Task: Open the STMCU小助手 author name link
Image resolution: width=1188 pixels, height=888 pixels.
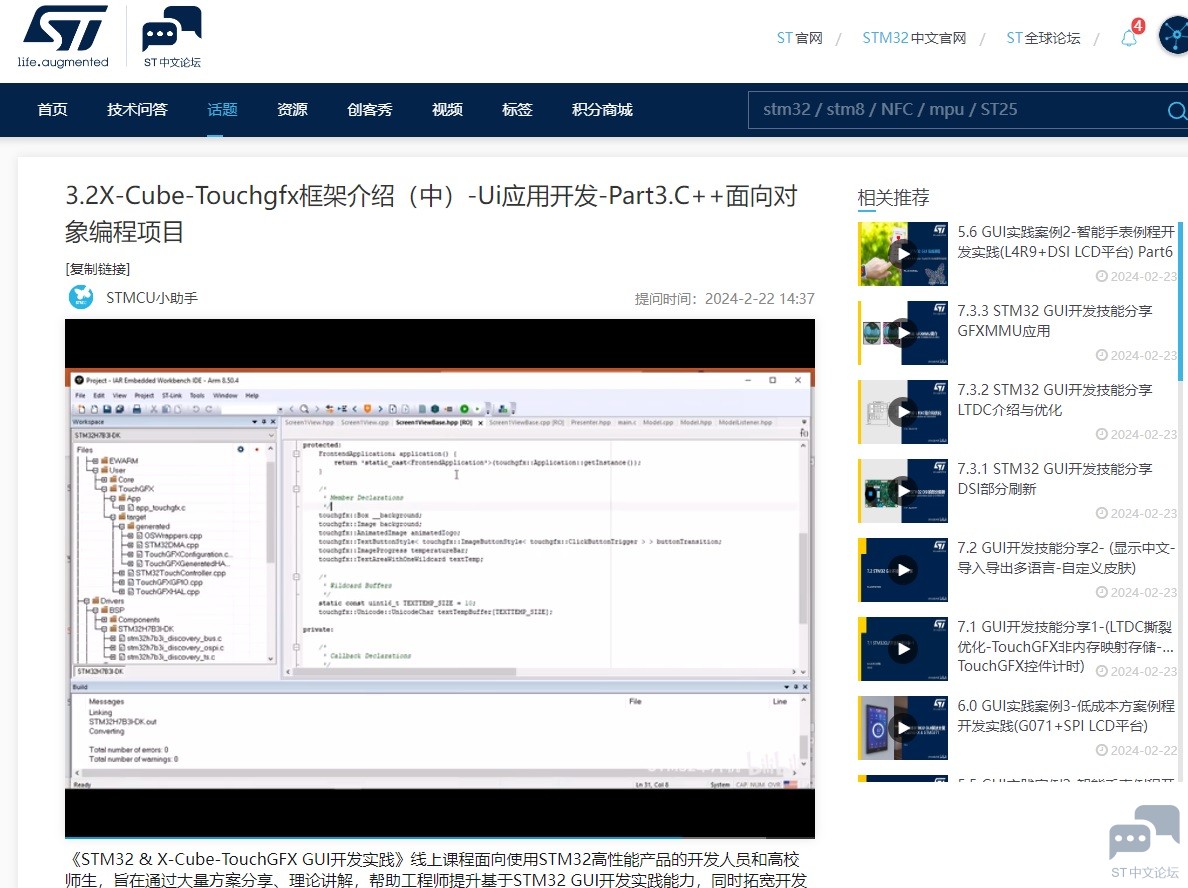Action: tap(152, 298)
